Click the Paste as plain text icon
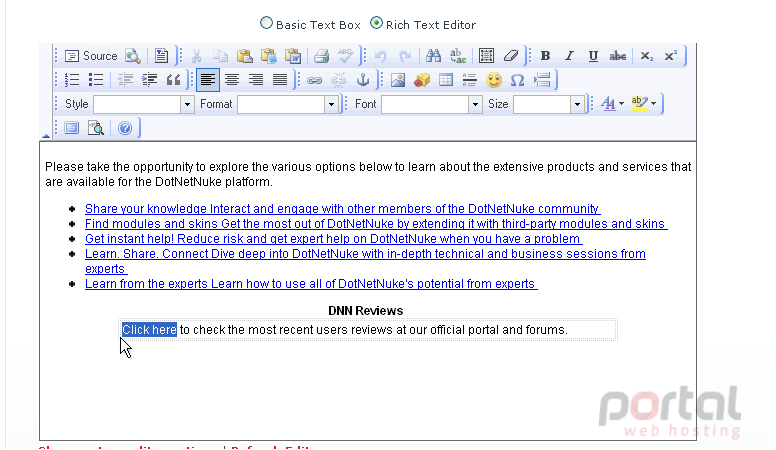 point(269,56)
